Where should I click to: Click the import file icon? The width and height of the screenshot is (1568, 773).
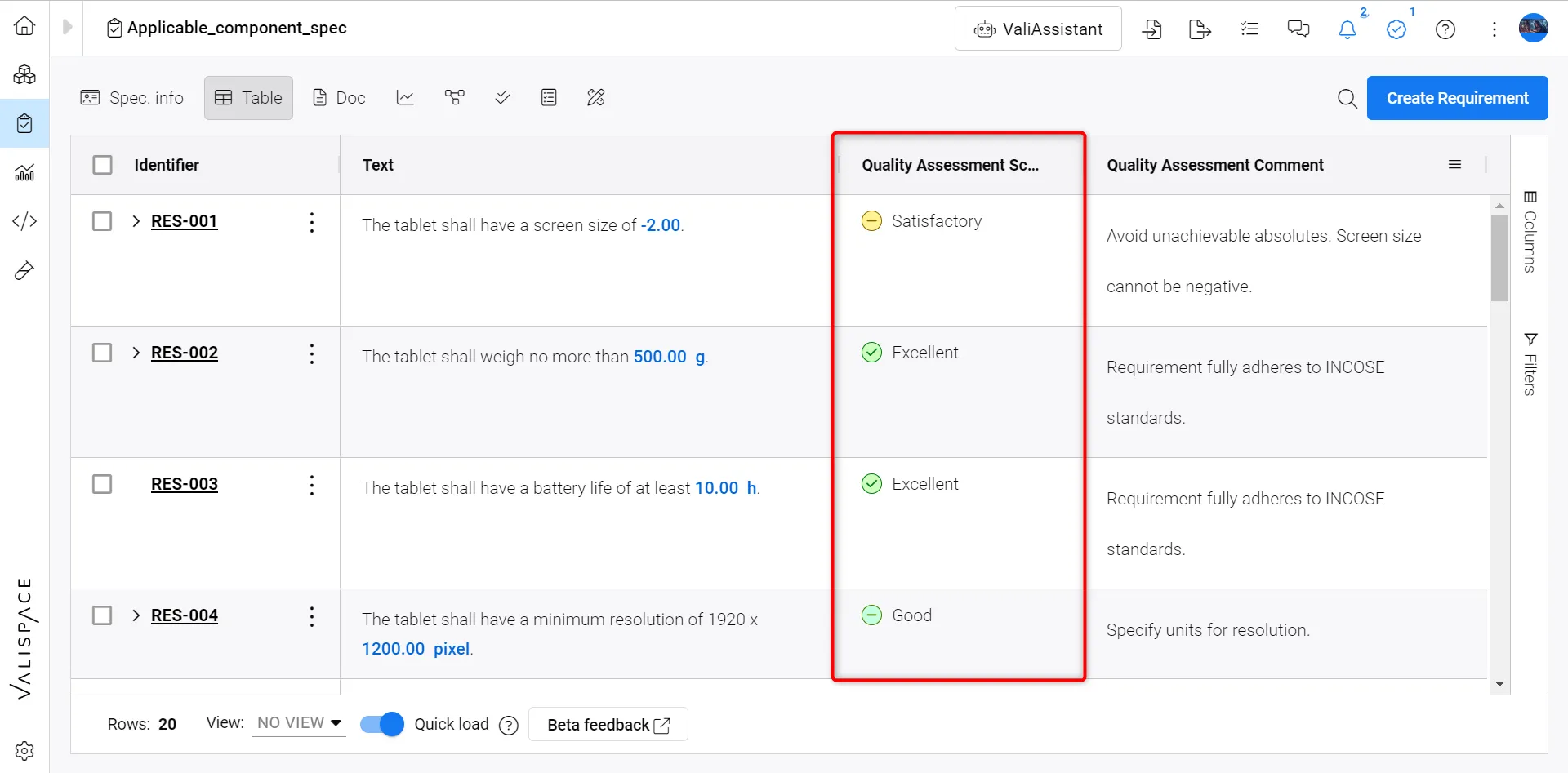click(1152, 29)
